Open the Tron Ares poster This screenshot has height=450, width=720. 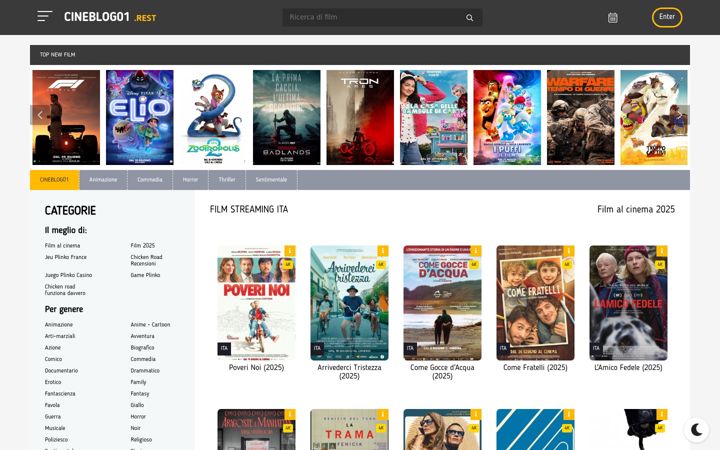pyautogui.click(x=360, y=117)
